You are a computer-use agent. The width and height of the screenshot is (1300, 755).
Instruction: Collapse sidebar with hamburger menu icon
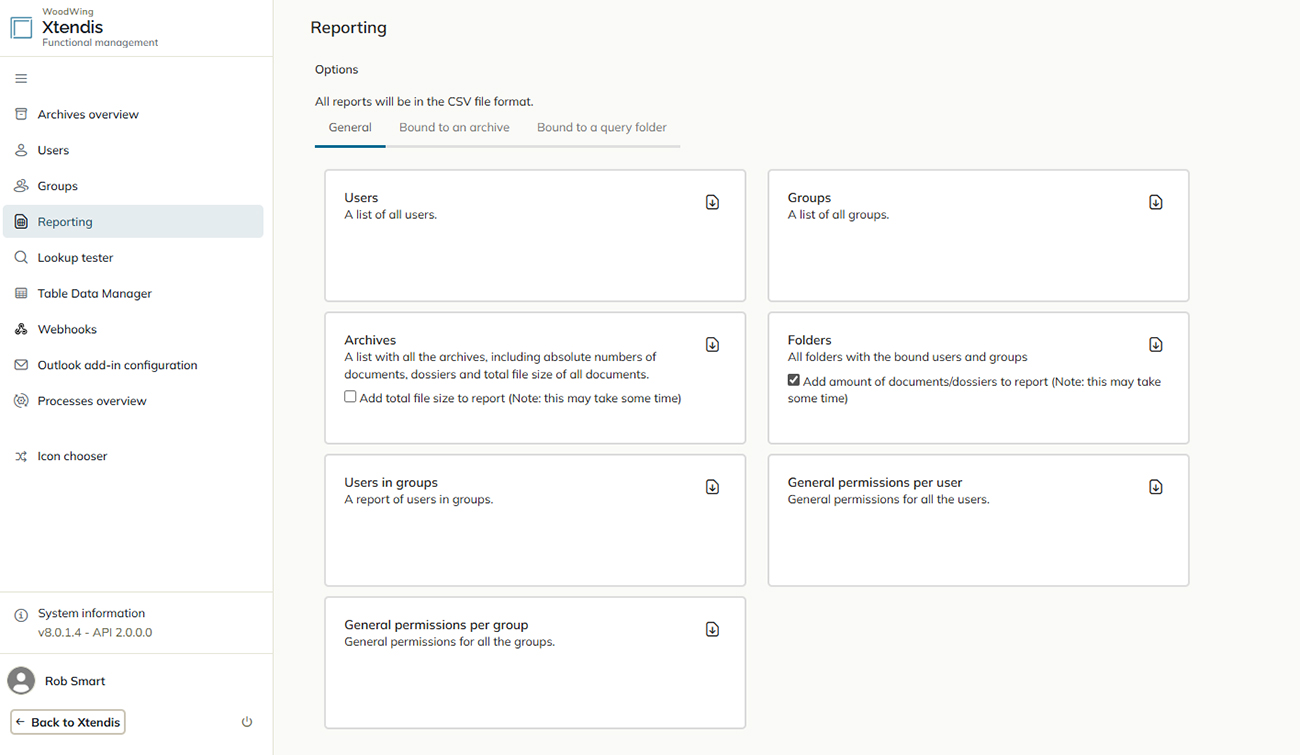21,79
